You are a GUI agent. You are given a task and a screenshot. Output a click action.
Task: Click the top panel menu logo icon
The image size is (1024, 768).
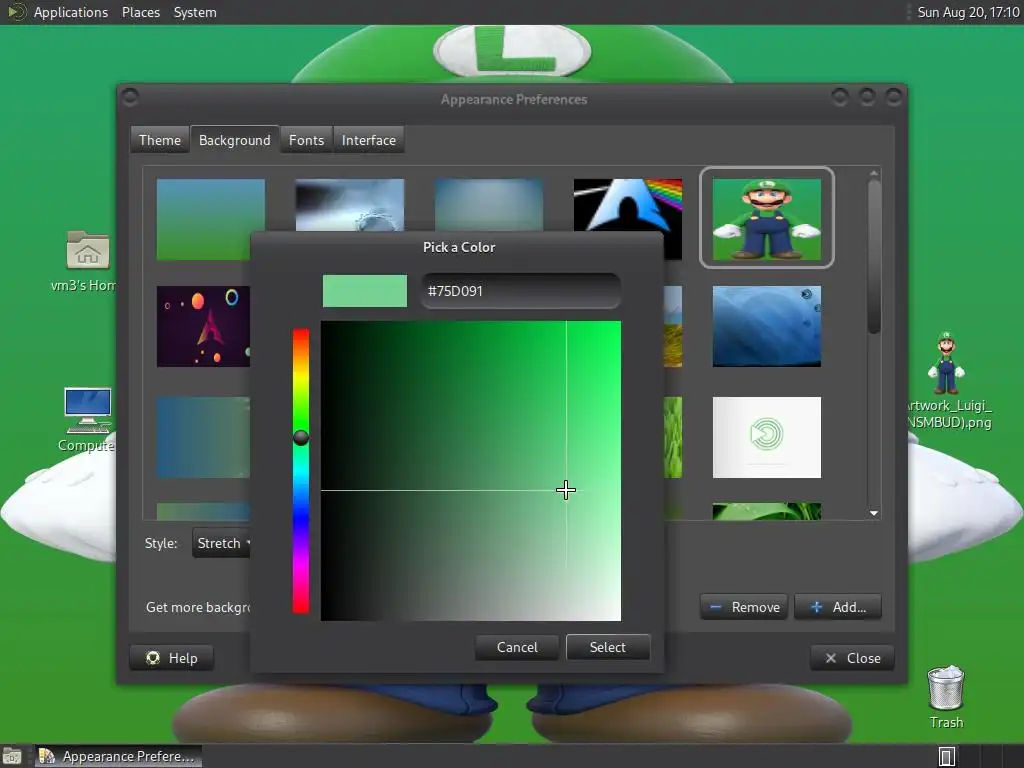click(16, 12)
